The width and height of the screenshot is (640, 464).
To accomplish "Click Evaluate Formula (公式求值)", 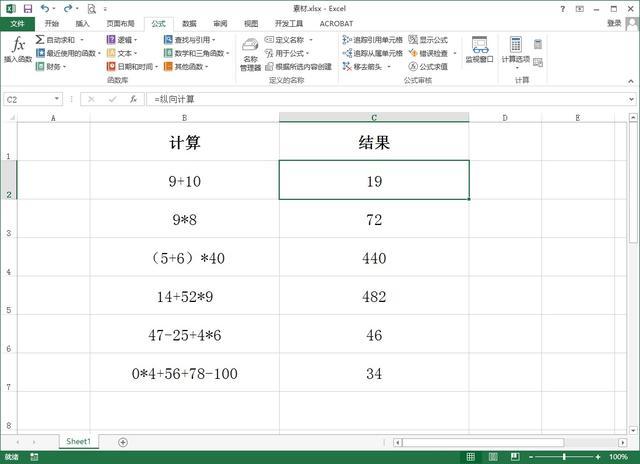I will pyautogui.click(x=428, y=66).
